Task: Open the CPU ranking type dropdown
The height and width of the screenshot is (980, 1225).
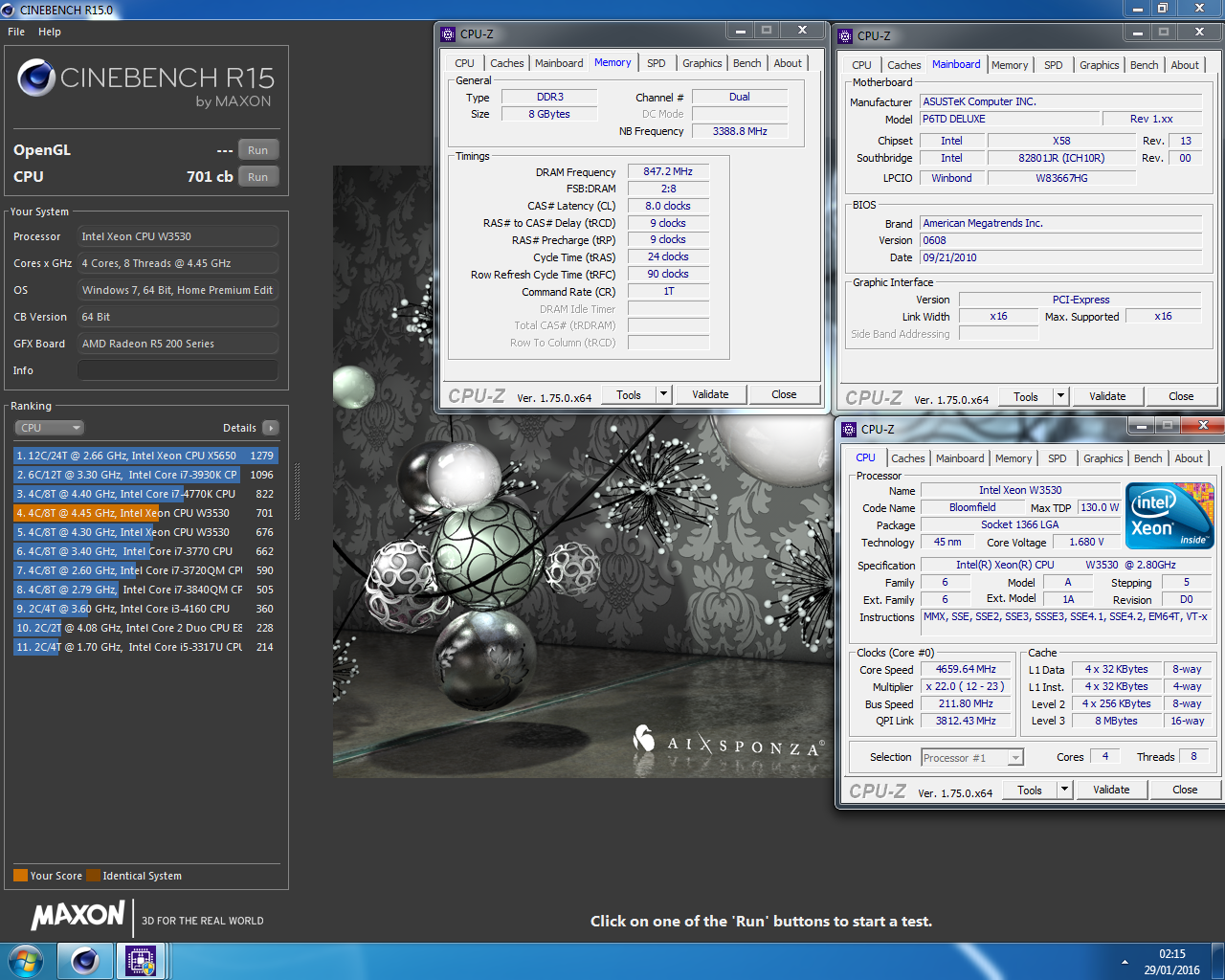Action: point(49,428)
